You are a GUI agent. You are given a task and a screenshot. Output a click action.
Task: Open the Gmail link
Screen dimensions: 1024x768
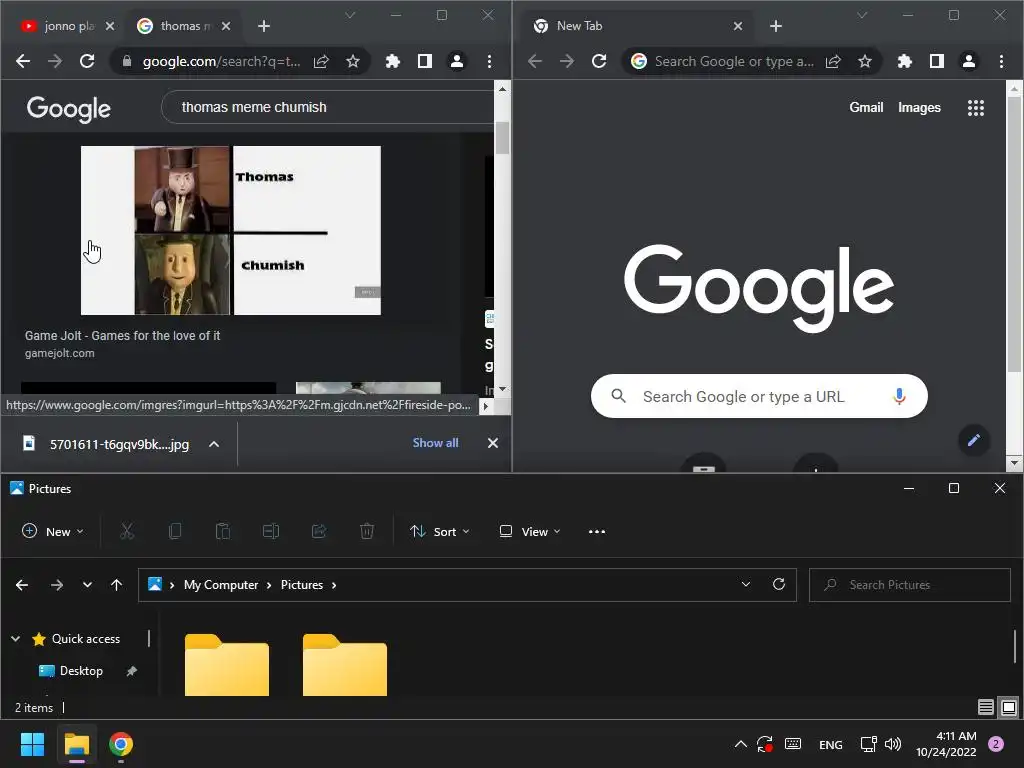tap(866, 108)
